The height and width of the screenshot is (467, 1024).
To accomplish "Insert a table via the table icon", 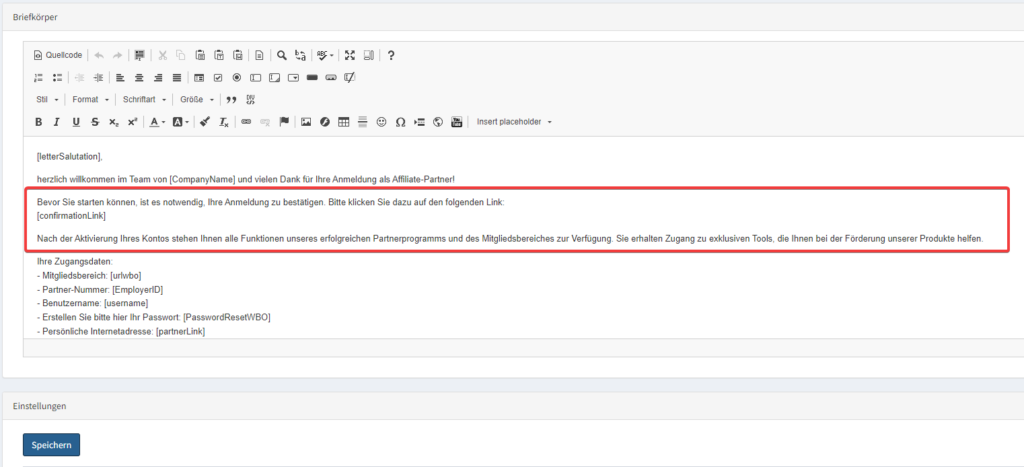I will (x=344, y=122).
